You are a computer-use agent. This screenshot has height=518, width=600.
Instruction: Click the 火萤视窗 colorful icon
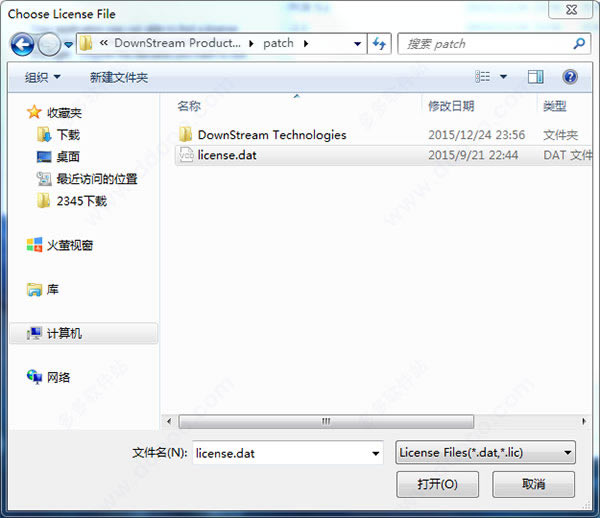34,244
